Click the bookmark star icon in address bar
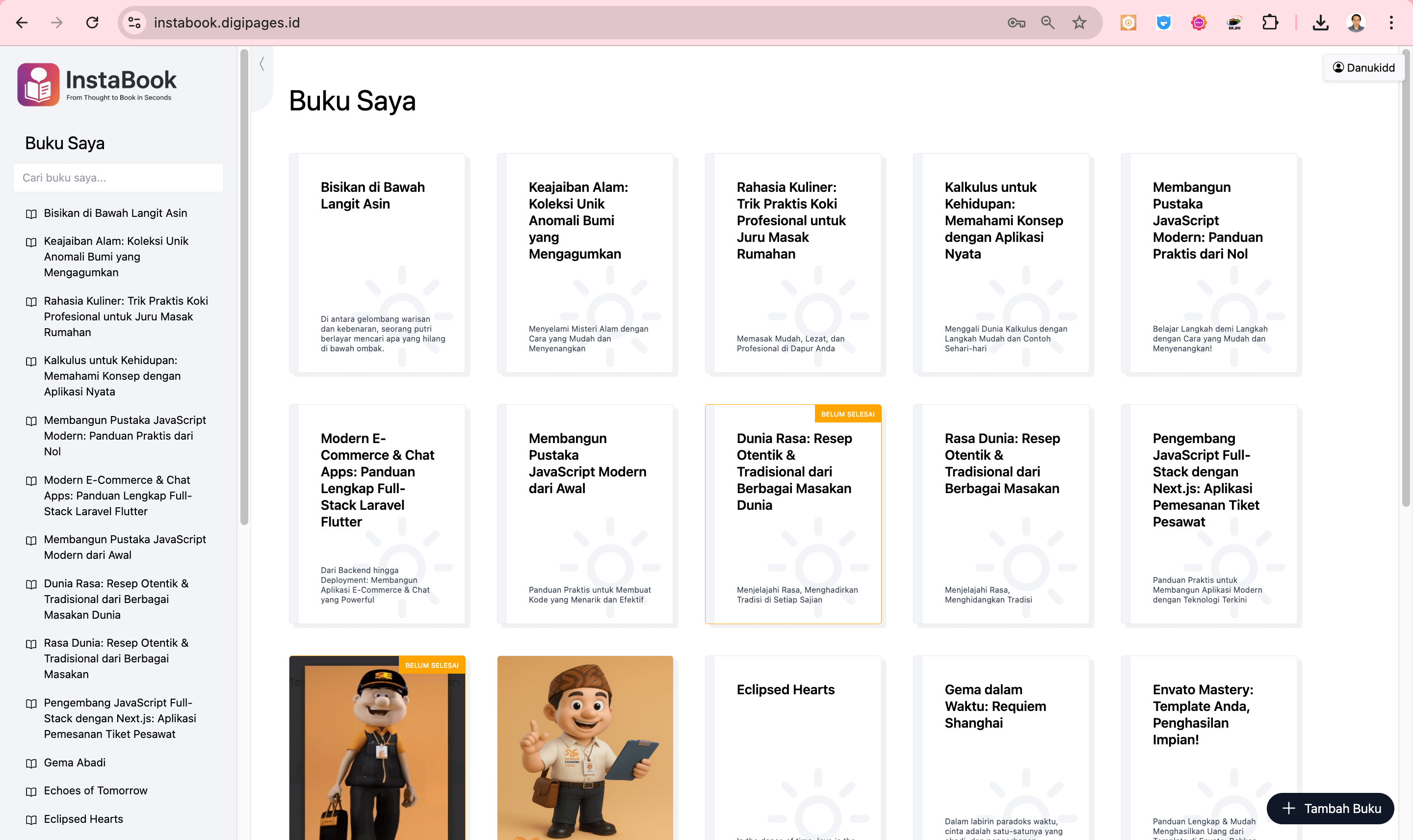 [1078, 23]
